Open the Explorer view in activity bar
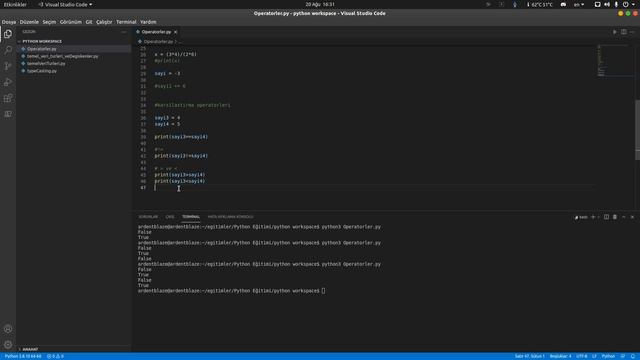The height and width of the screenshot is (360, 640). pyautogui.click(x=8, y=34)
